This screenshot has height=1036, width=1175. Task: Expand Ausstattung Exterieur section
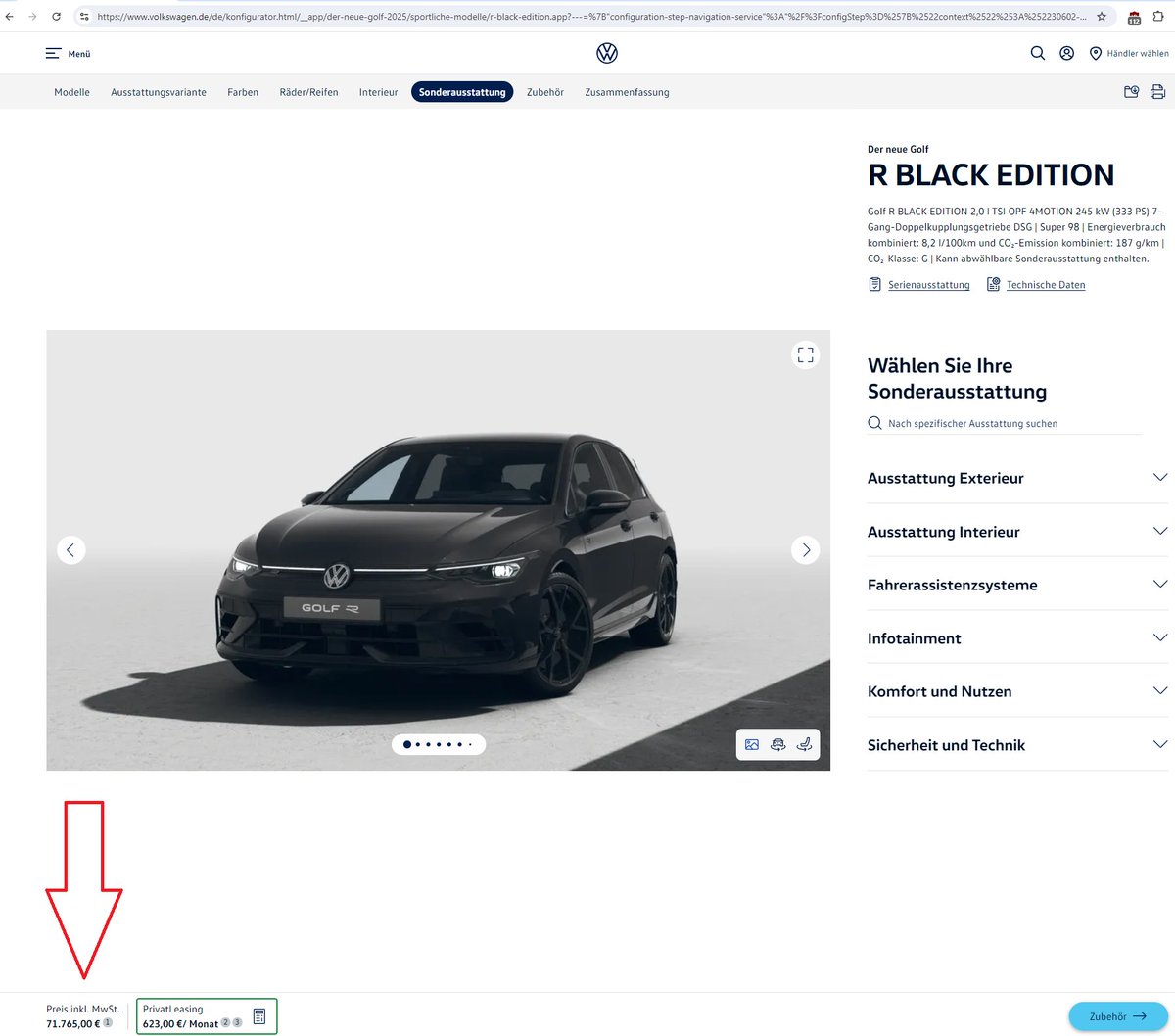(1017, 478)
